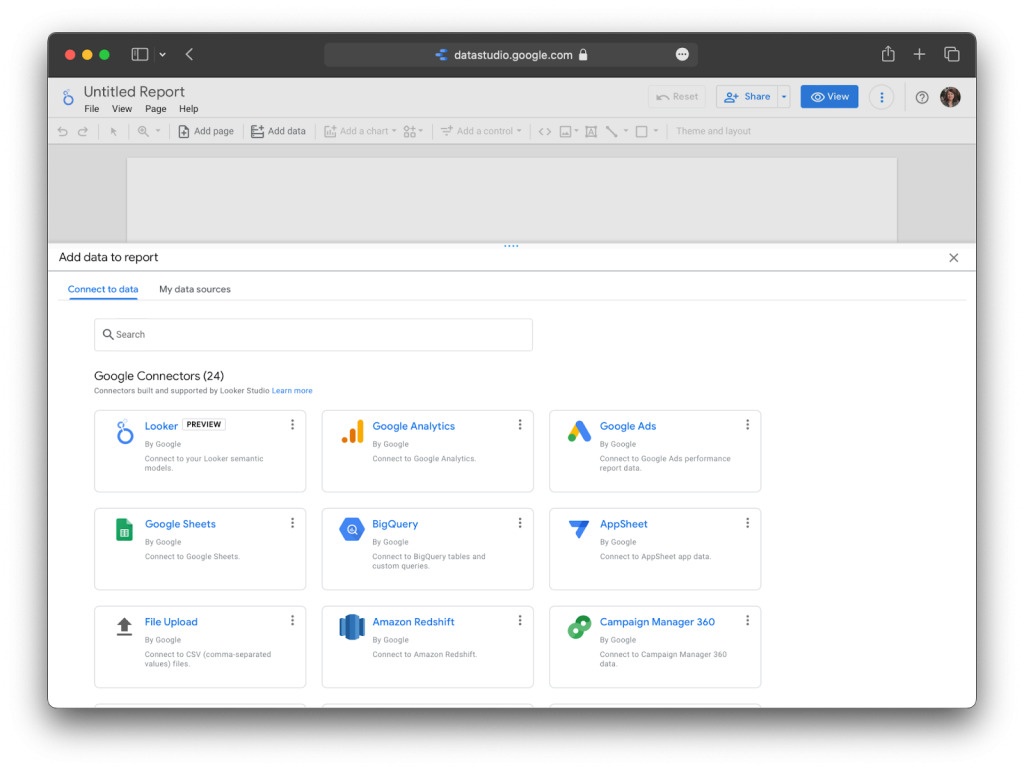Image resolution: width=1024 pixels, height=771 pixels.
Task: Click the Google Sheets connector icon
Action: pyautogui.click(x=124, y=529)
